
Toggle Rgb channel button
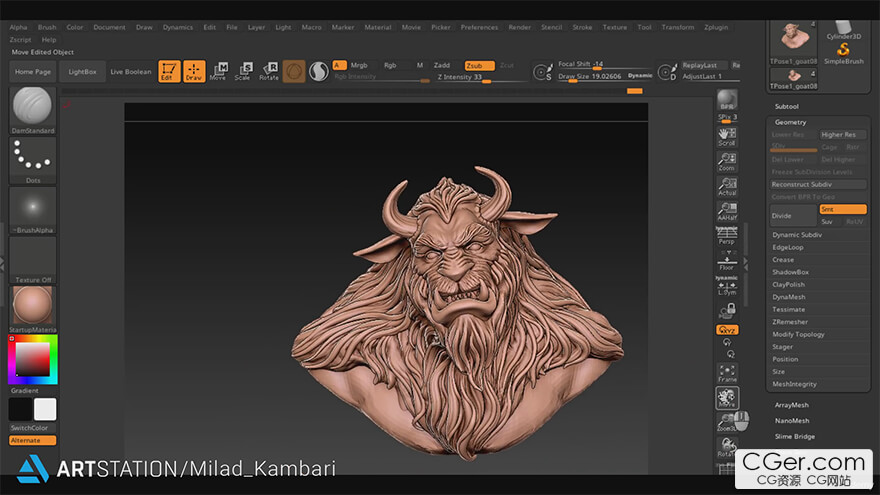coord(391,66)
